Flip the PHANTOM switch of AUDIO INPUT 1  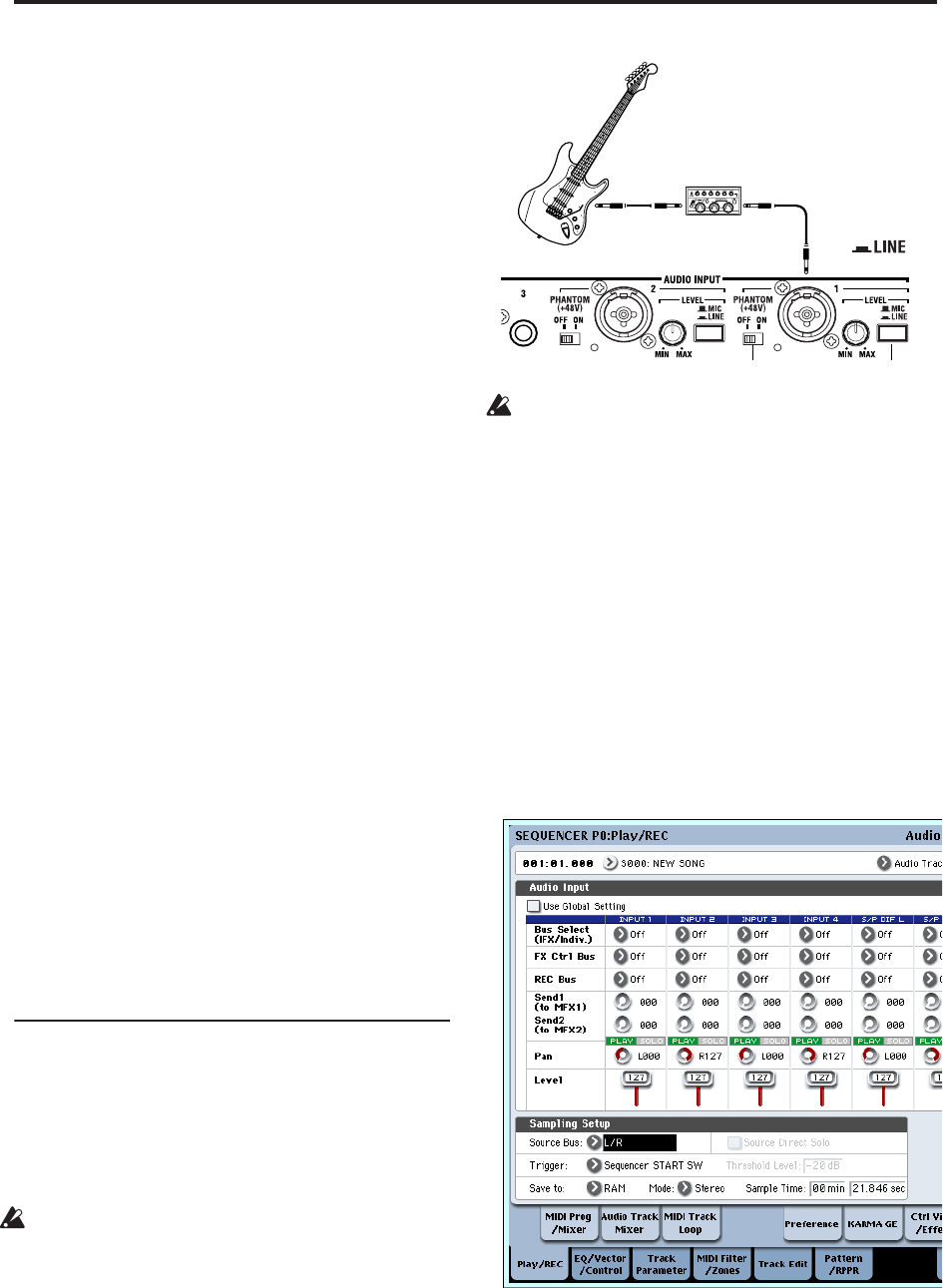click(x=751, y=340)
